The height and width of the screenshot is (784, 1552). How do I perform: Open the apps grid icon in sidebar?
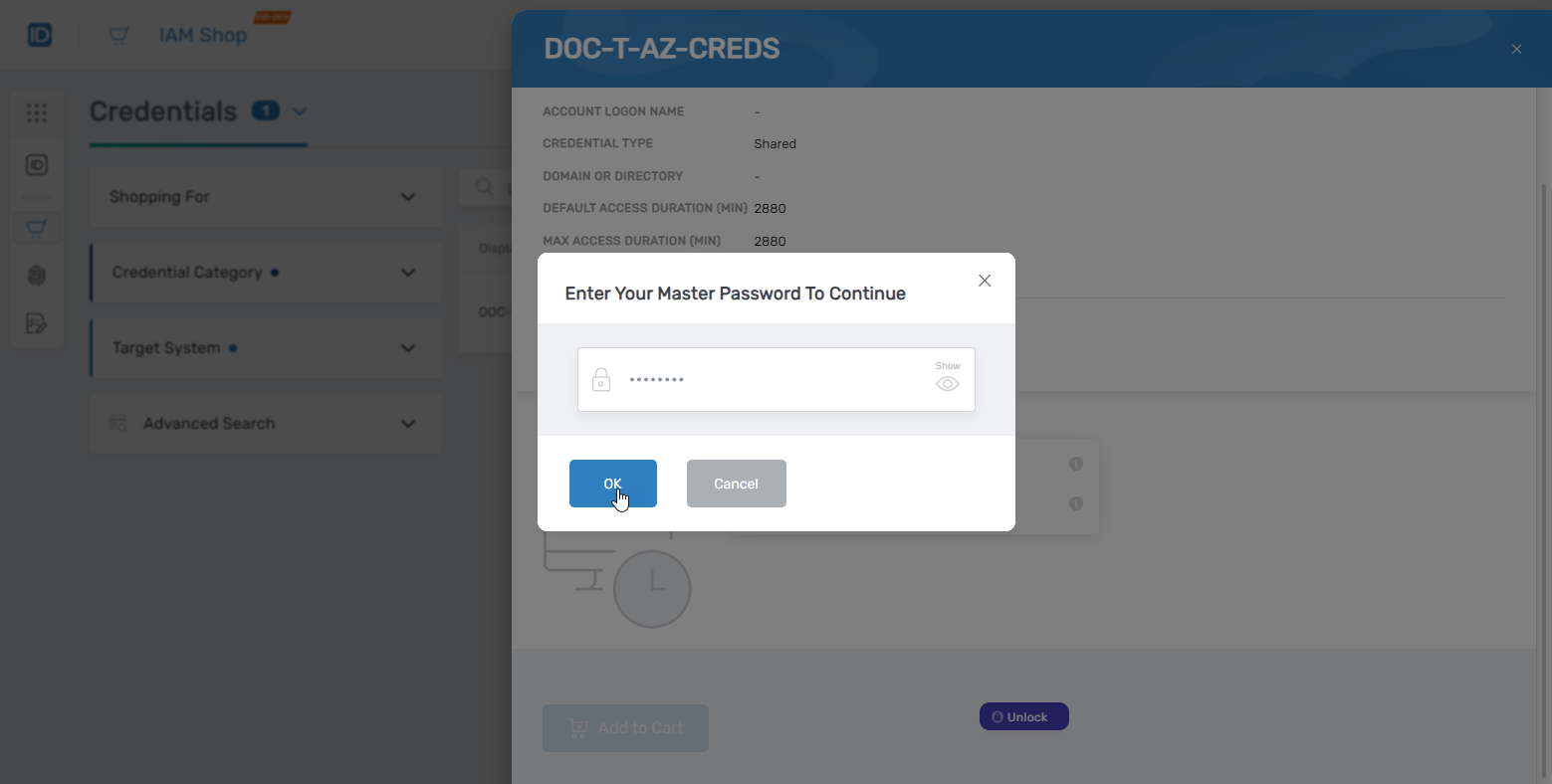point(37,112)
